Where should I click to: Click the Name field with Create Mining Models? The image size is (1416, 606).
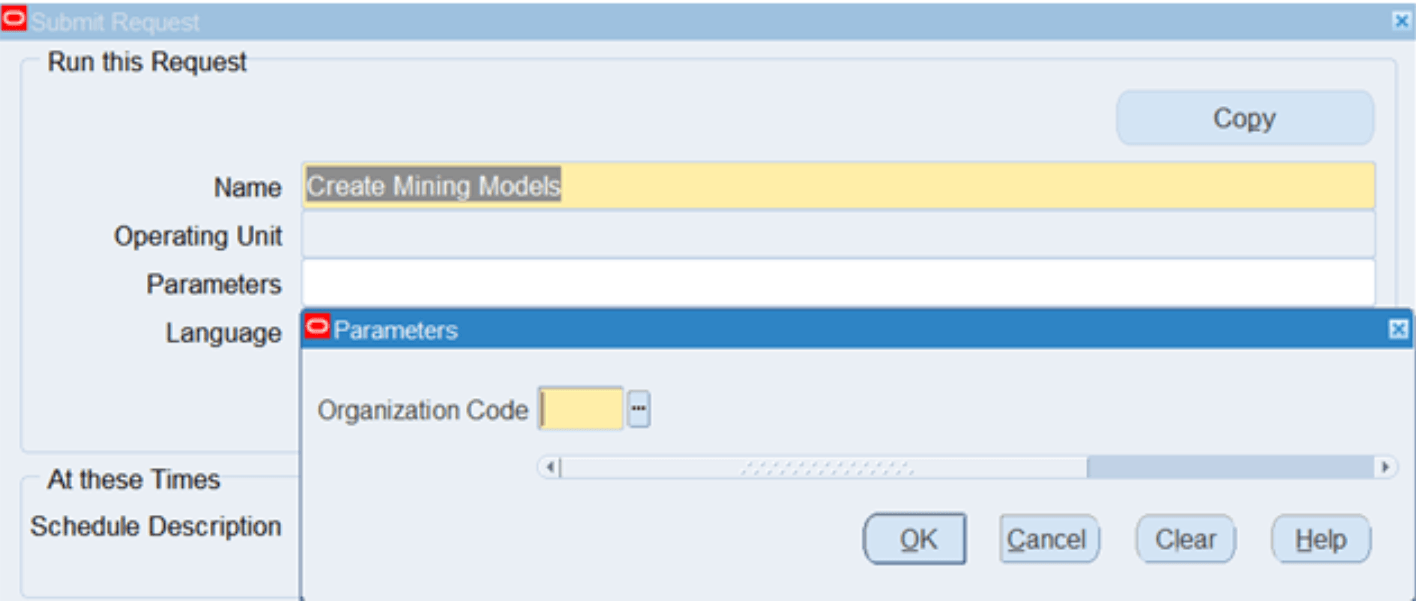pyautogui.click(x=837, y=187)
